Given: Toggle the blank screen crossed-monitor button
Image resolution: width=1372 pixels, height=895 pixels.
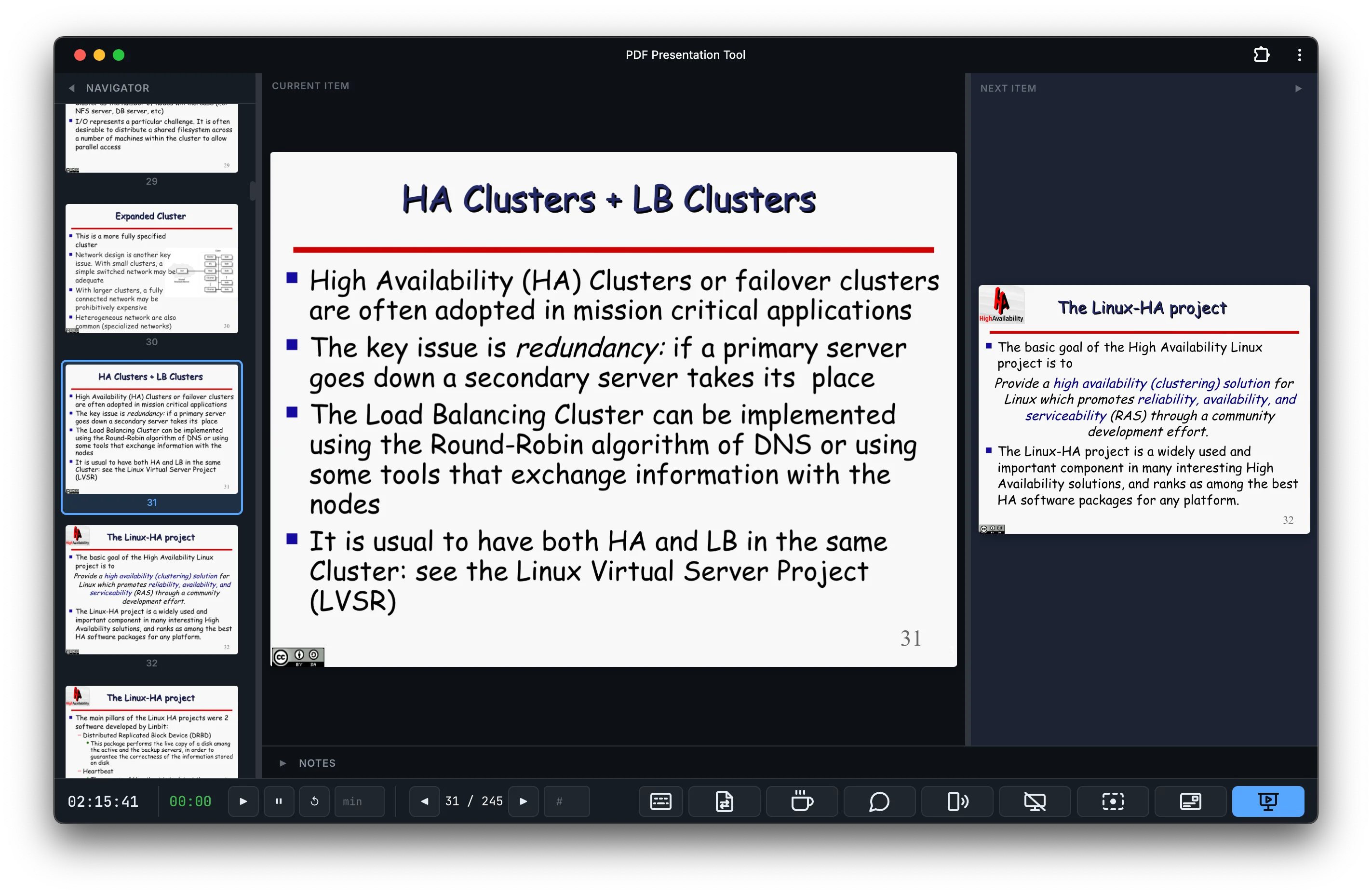Looking at the screenshot, I should [x=1035, y=801].
